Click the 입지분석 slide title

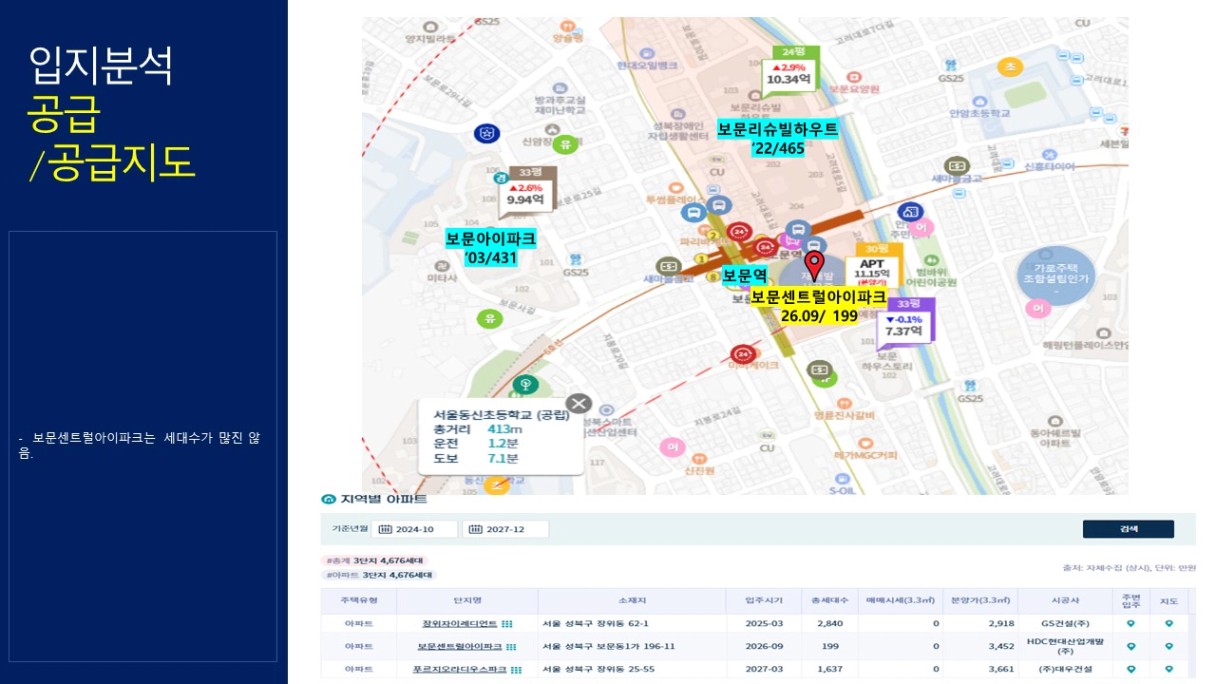click(x=102, y=65)
